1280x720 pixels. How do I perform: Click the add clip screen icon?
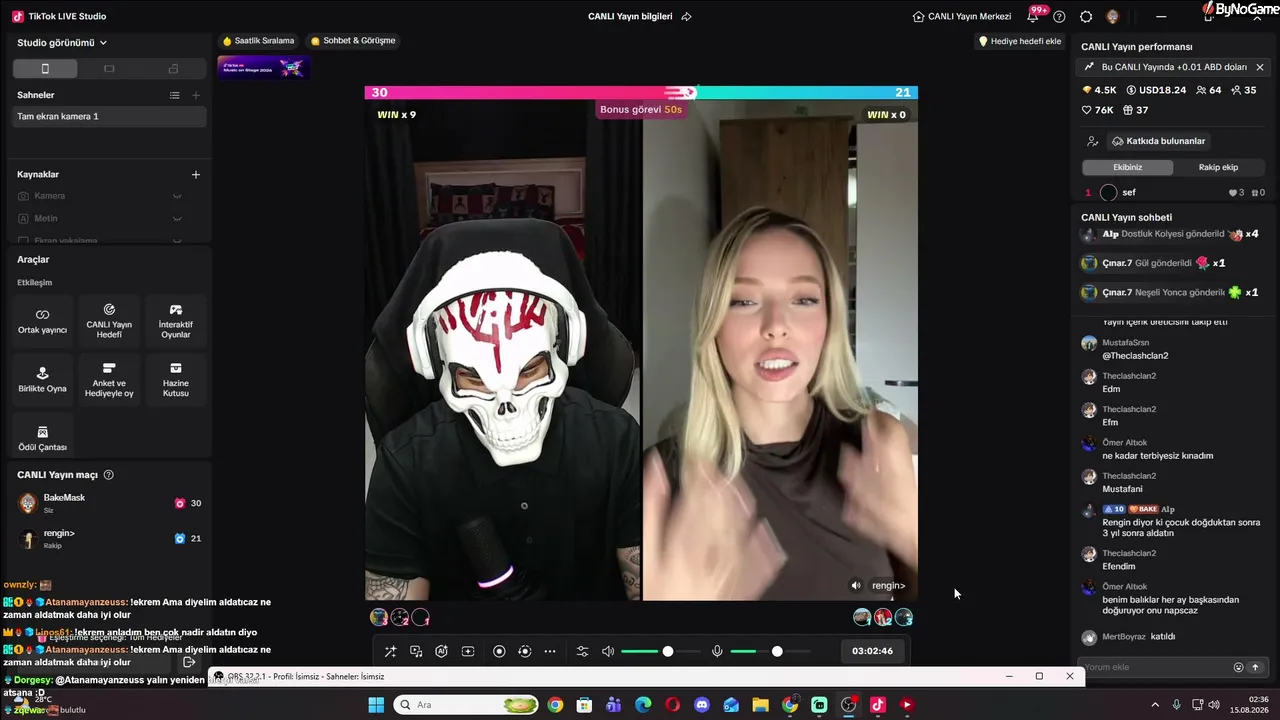(467, 652)
